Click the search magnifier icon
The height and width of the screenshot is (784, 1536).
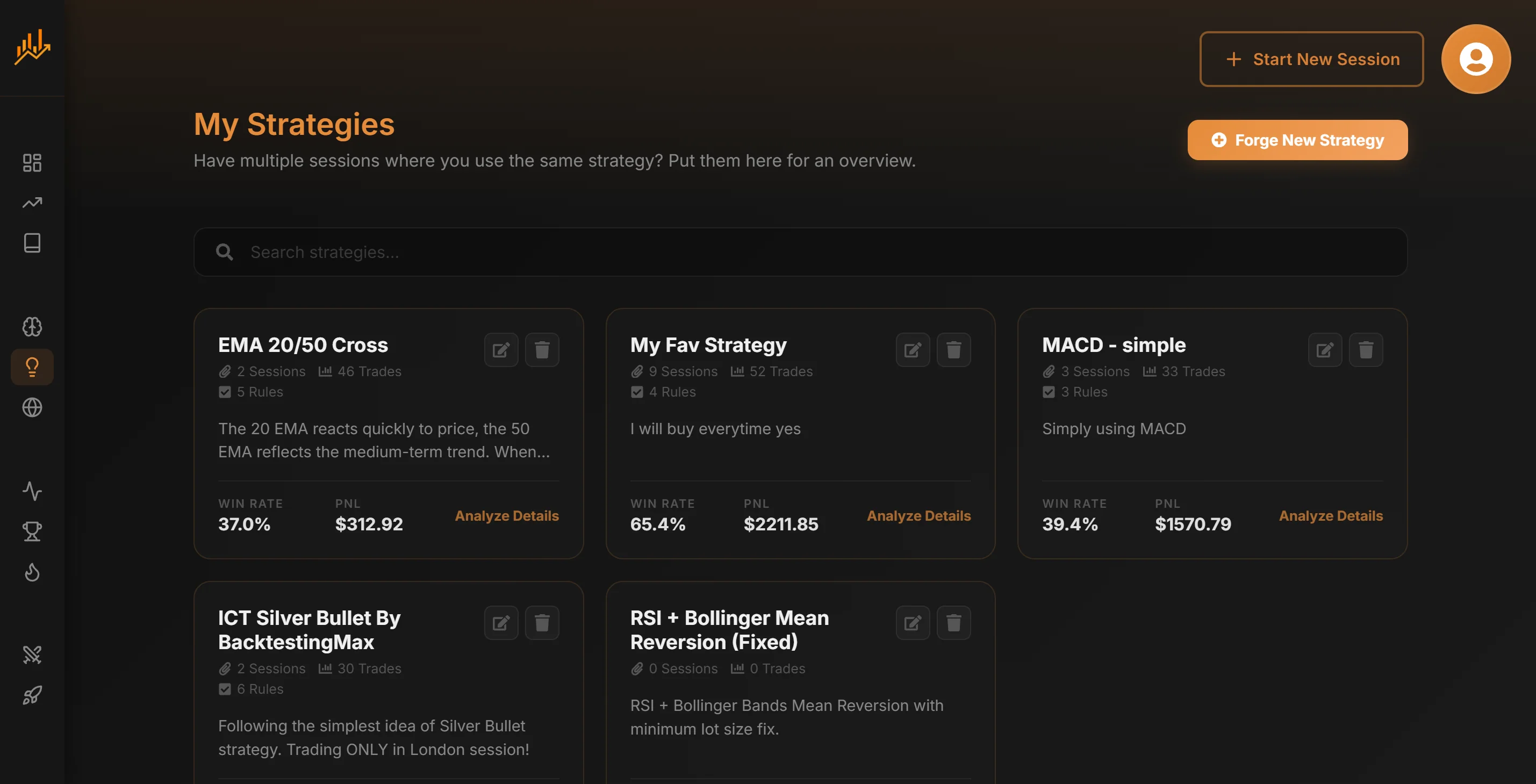coord(224,252)
